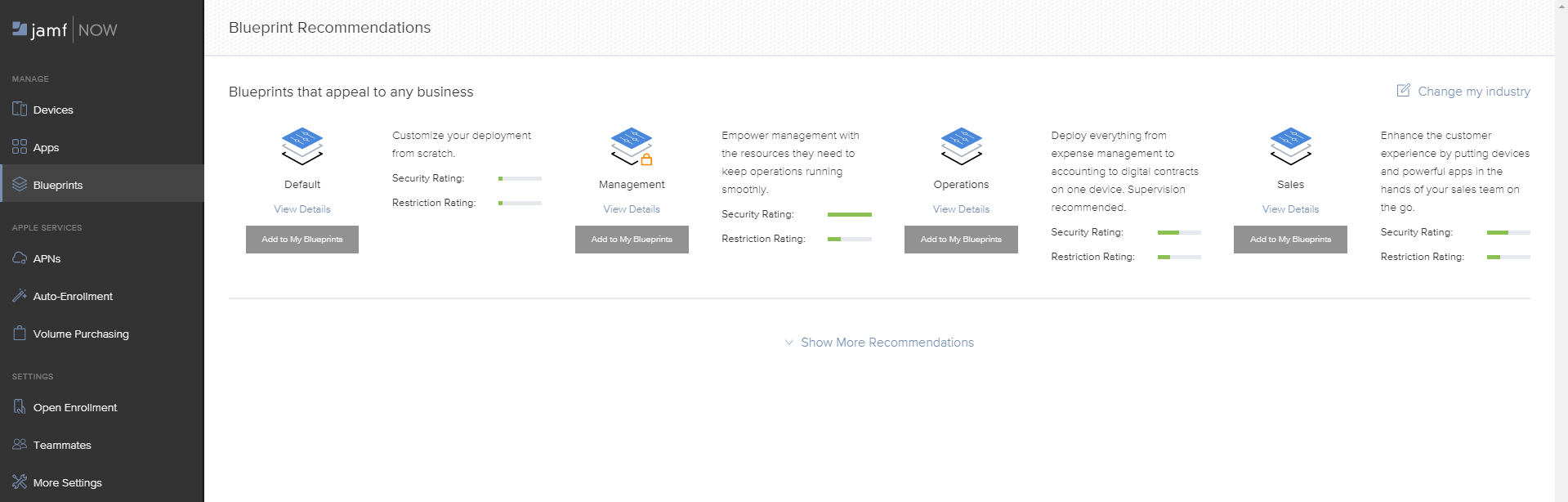The image size is (1568, 502).
Task: Open the Teammates settings page
Action: pos(62,445)
